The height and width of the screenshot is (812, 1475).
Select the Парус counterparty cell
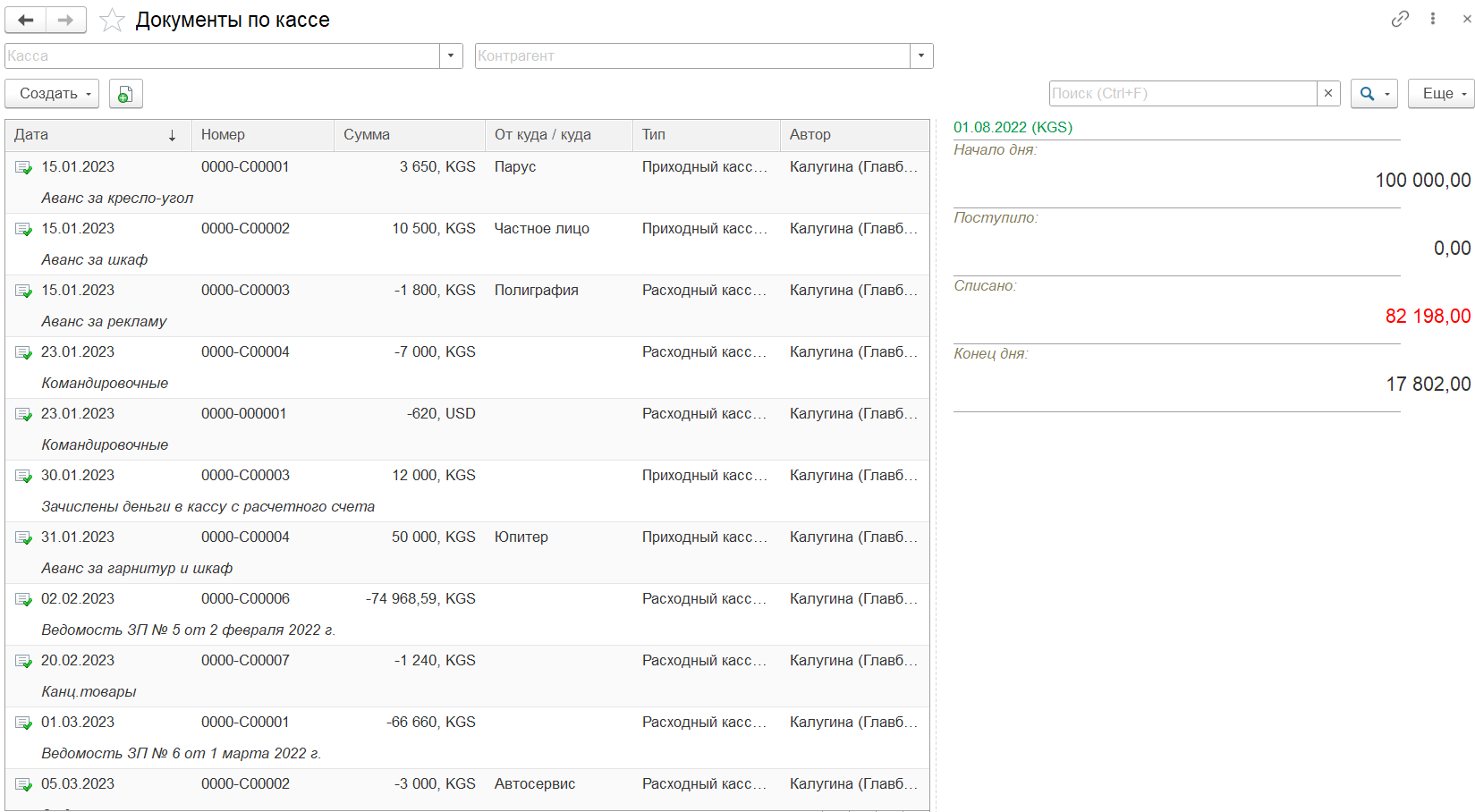tap(515, 167)
